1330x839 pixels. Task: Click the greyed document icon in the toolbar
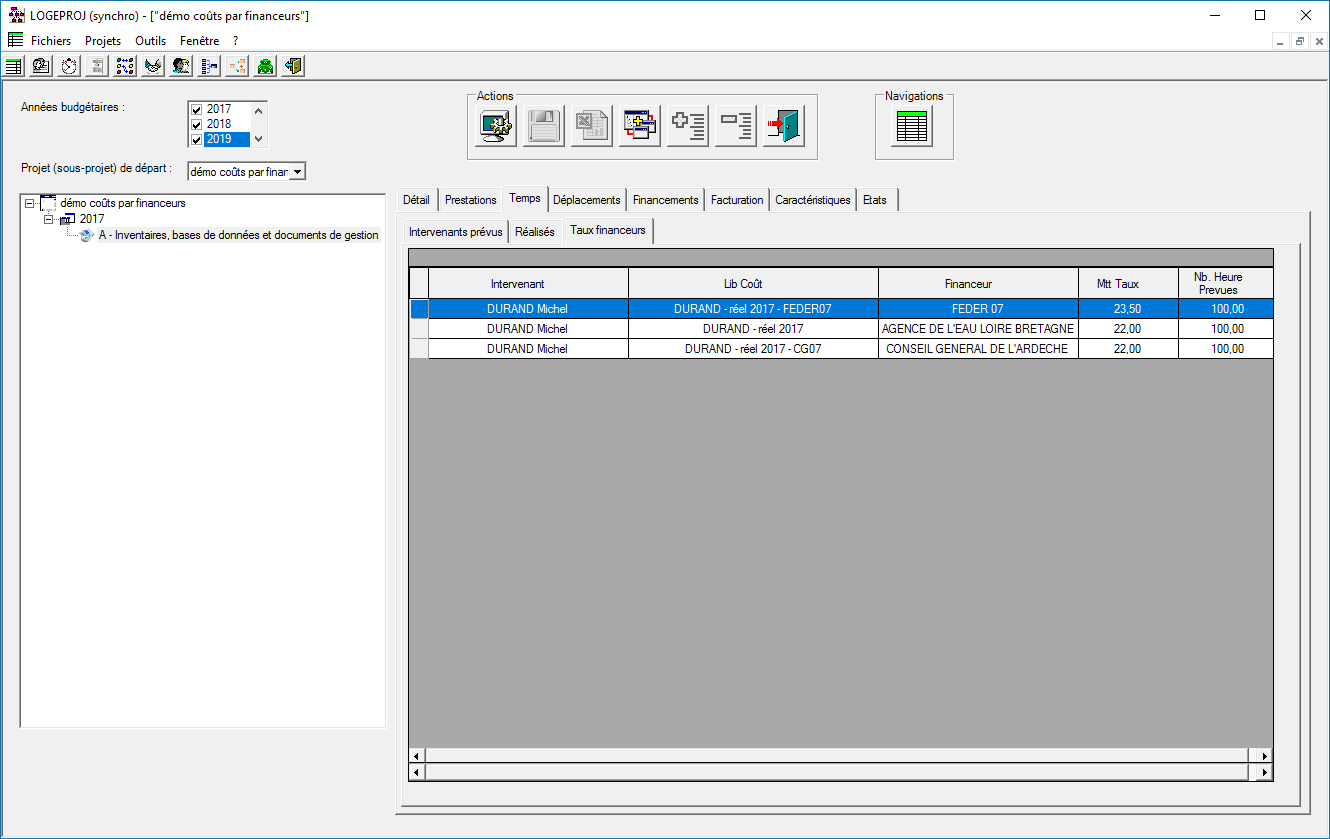(97, 67)
